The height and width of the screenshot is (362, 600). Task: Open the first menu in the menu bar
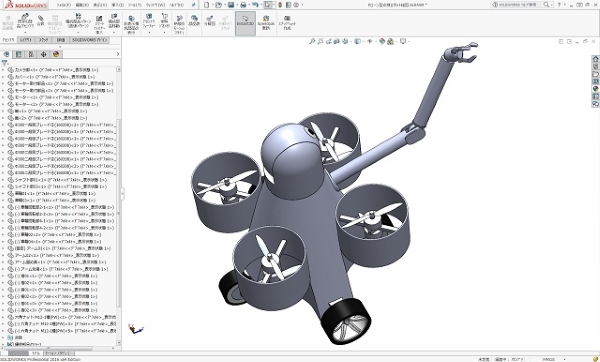click(x=63, y=5)
